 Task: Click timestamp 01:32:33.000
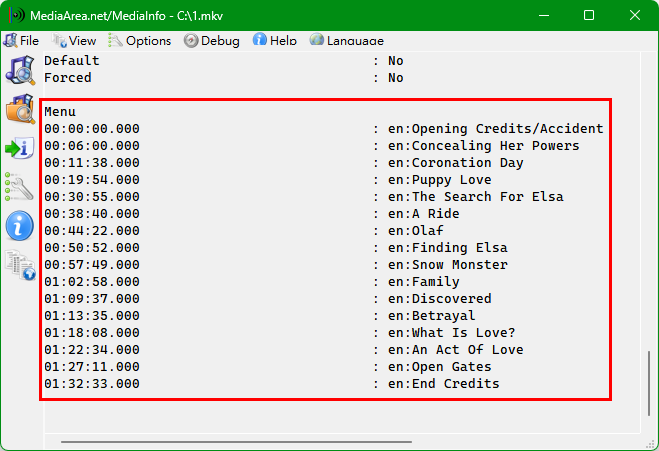92,384
